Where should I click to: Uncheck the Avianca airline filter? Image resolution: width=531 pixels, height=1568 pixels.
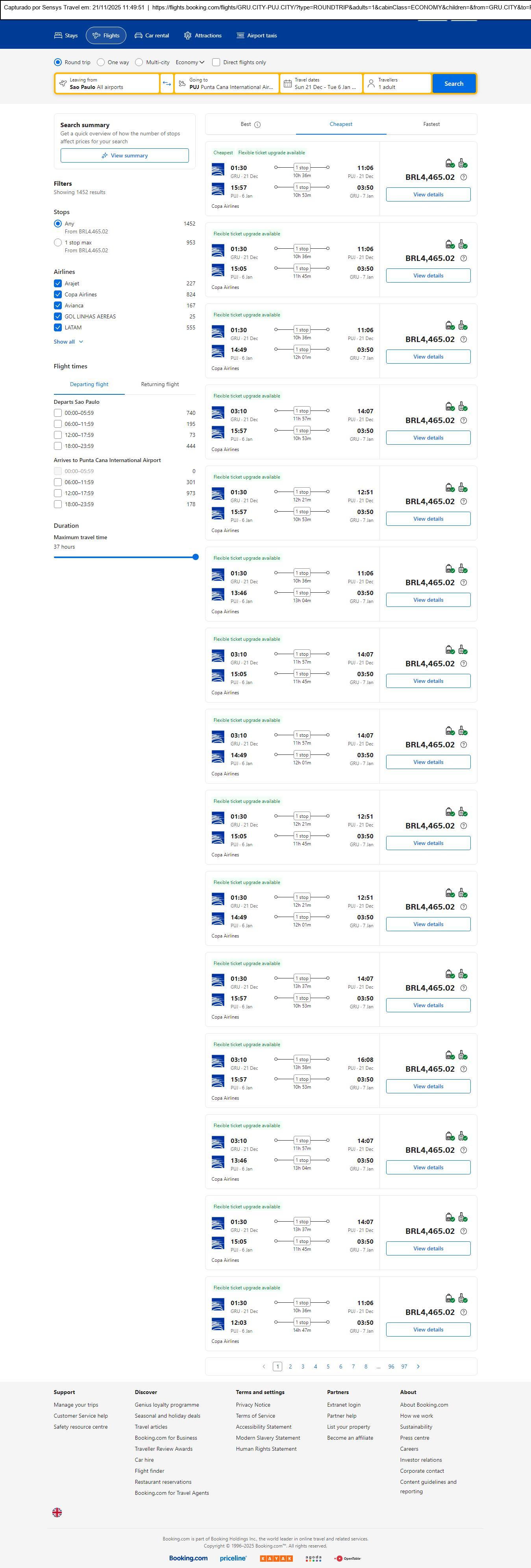click(x=58, y=305)
